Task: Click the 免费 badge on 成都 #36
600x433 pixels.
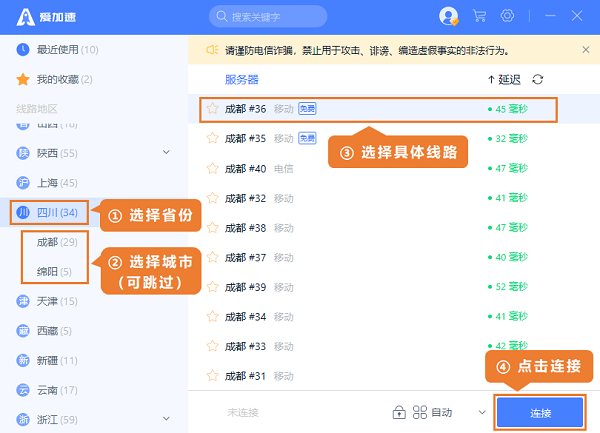Action: pos(307,109)
